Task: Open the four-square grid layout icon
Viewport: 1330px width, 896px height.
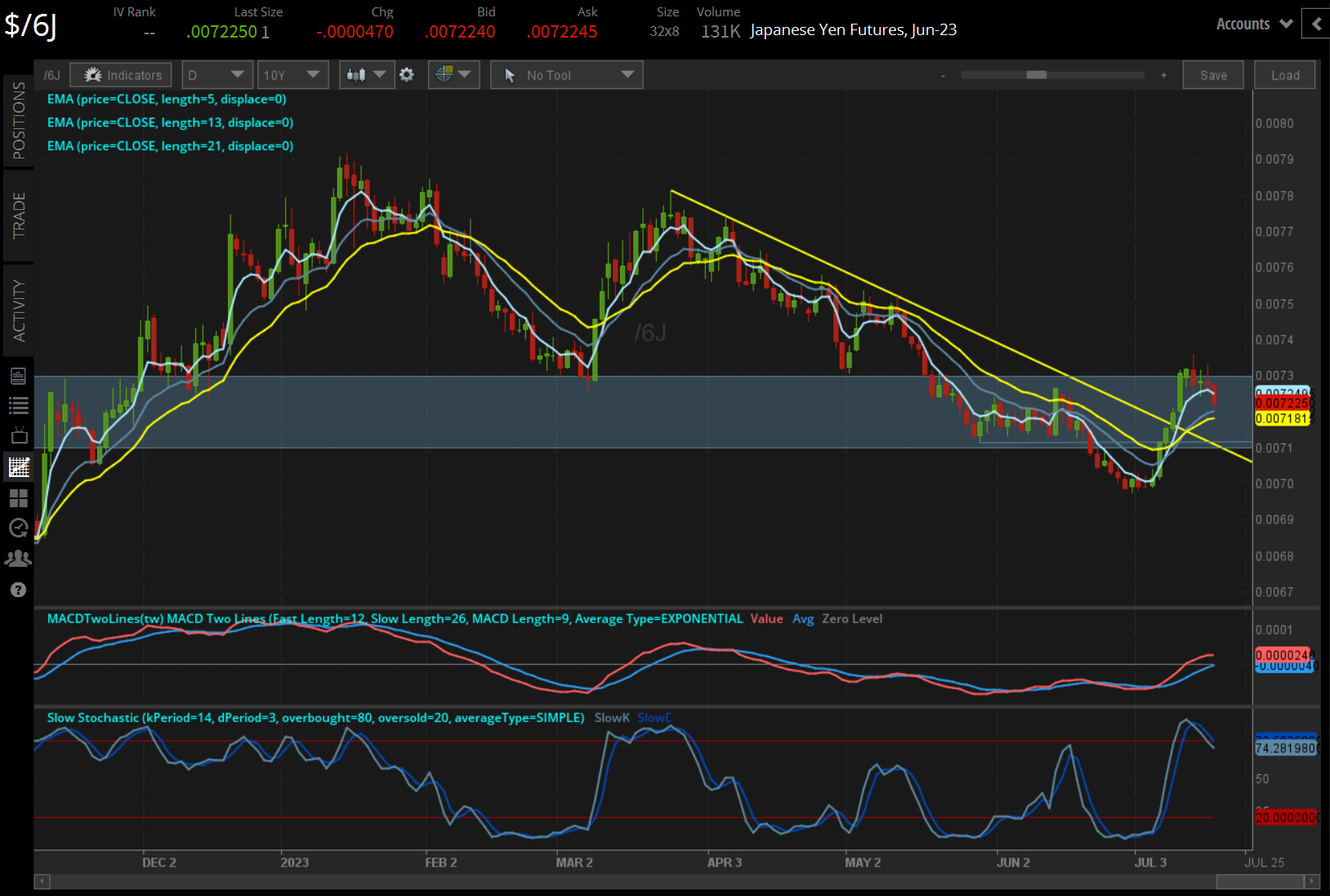Action: pyautogui.click(x=18, y=498)
